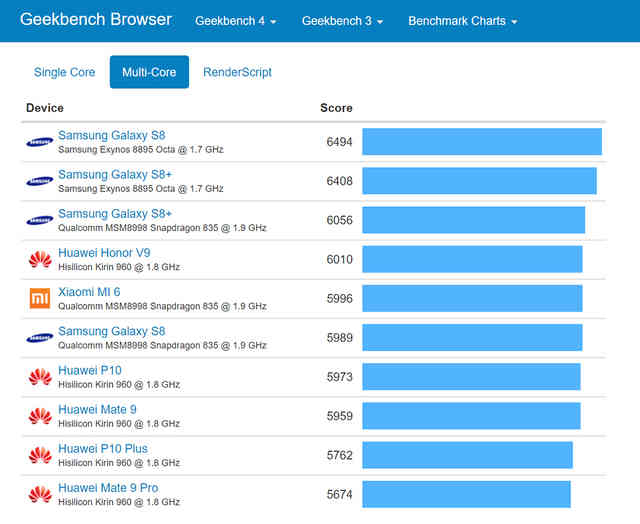Click the score bar for 5674
Screen dimensions: 640x524
467,494
